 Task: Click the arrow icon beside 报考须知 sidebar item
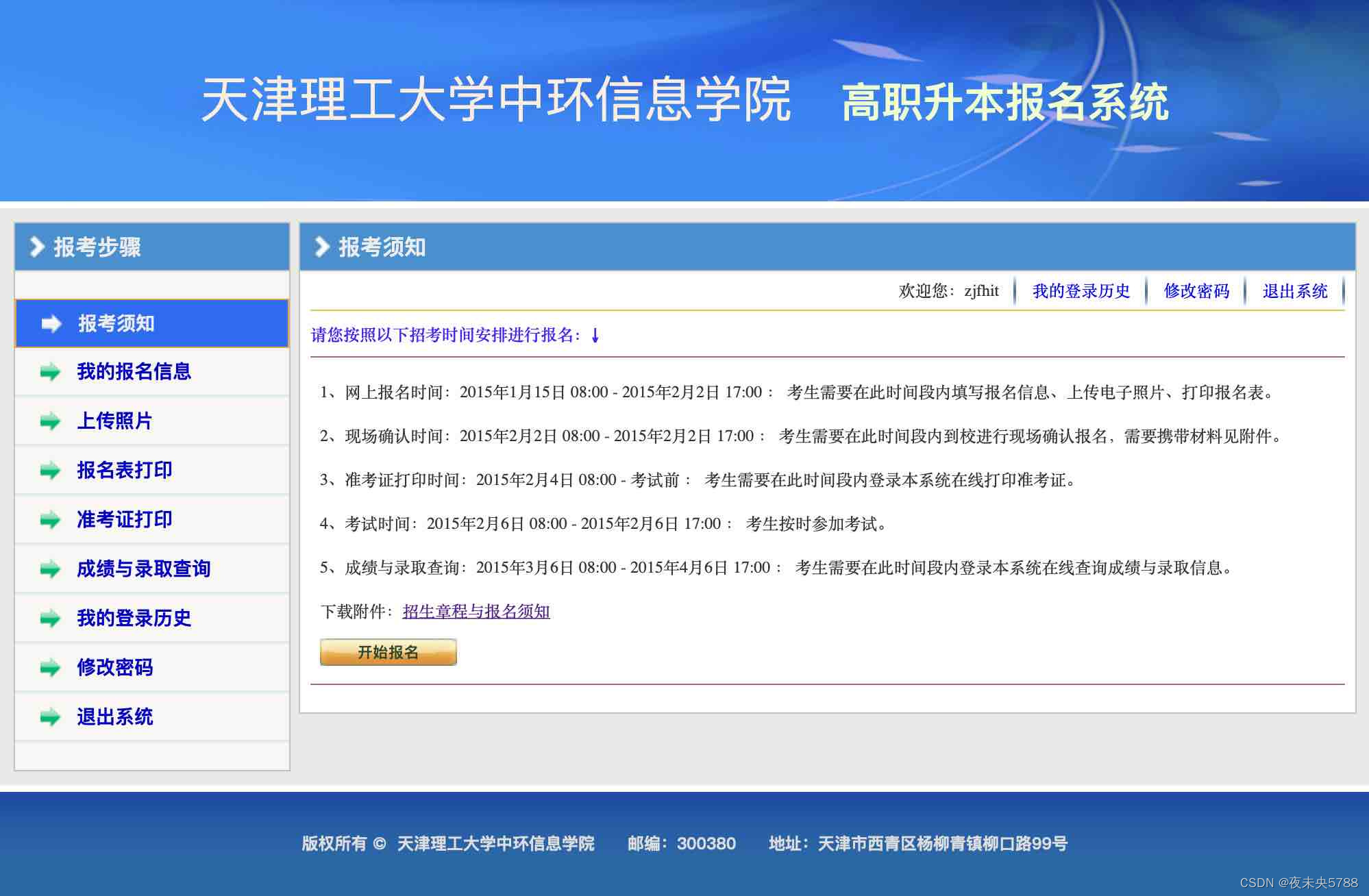[51, 323]
